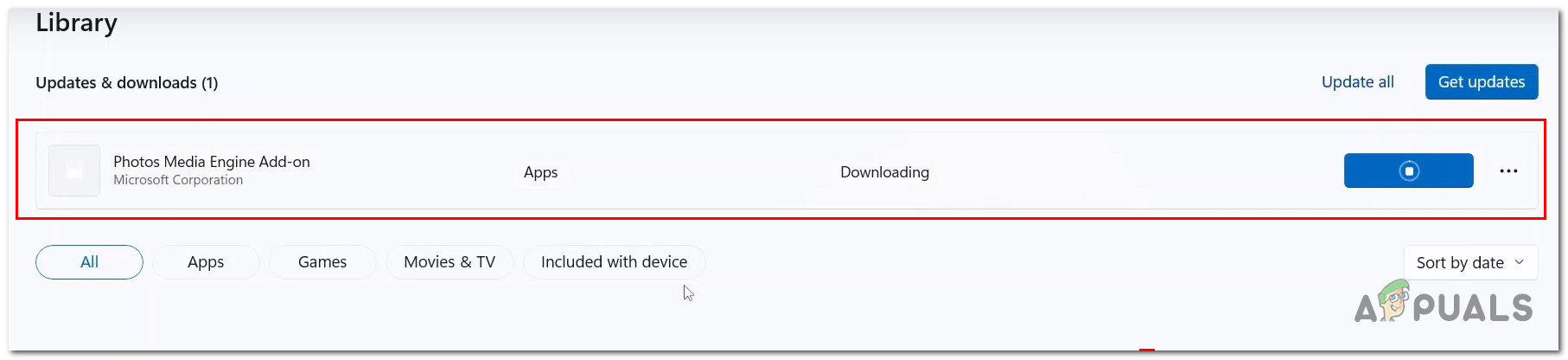
Task: Click the Library page heading
Action: (76, 23)
